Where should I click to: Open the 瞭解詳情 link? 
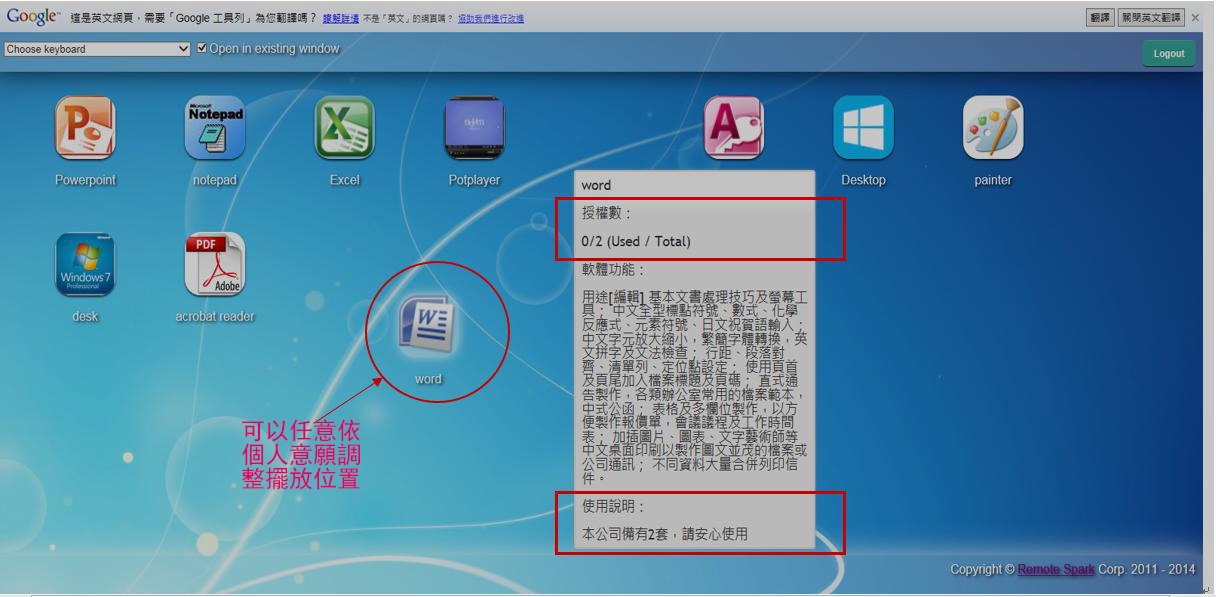[340, 18]
